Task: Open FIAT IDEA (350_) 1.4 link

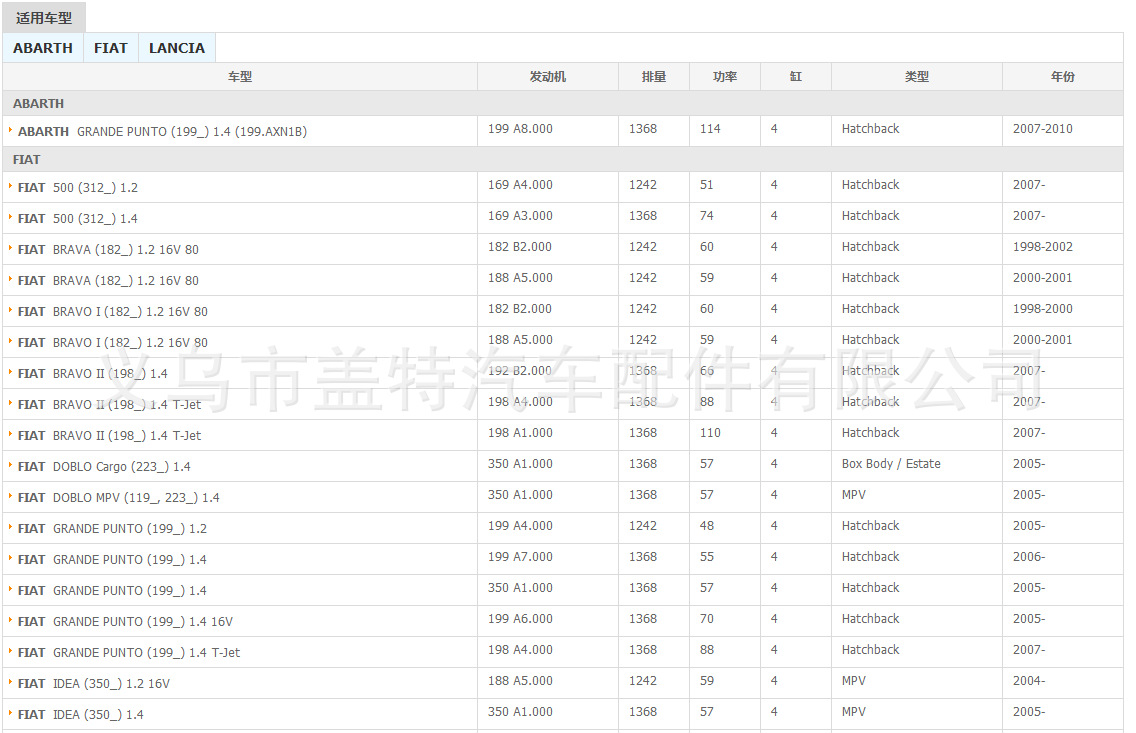Action: [x=80, y=715]
